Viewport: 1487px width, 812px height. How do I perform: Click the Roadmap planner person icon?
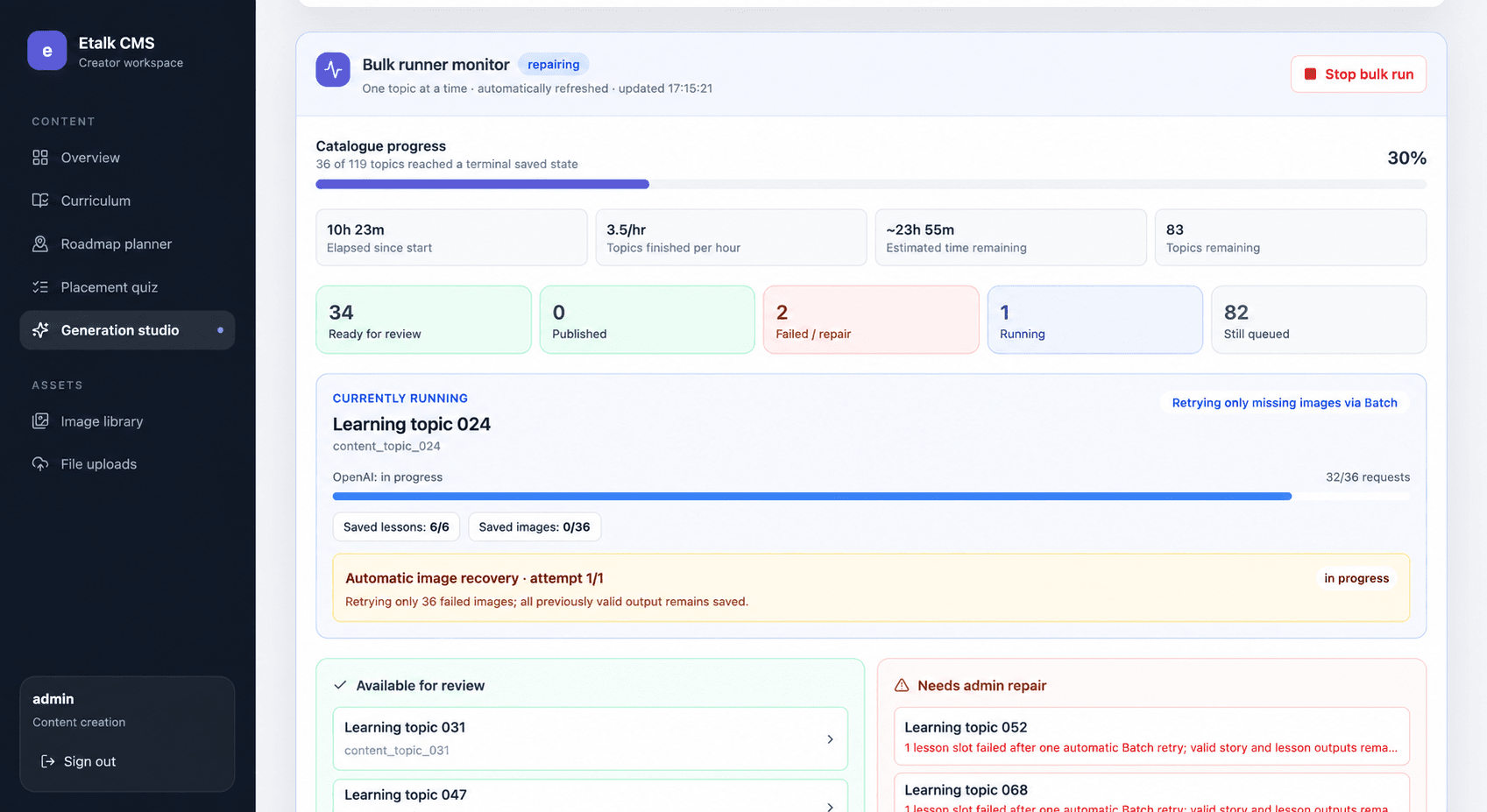40,244
